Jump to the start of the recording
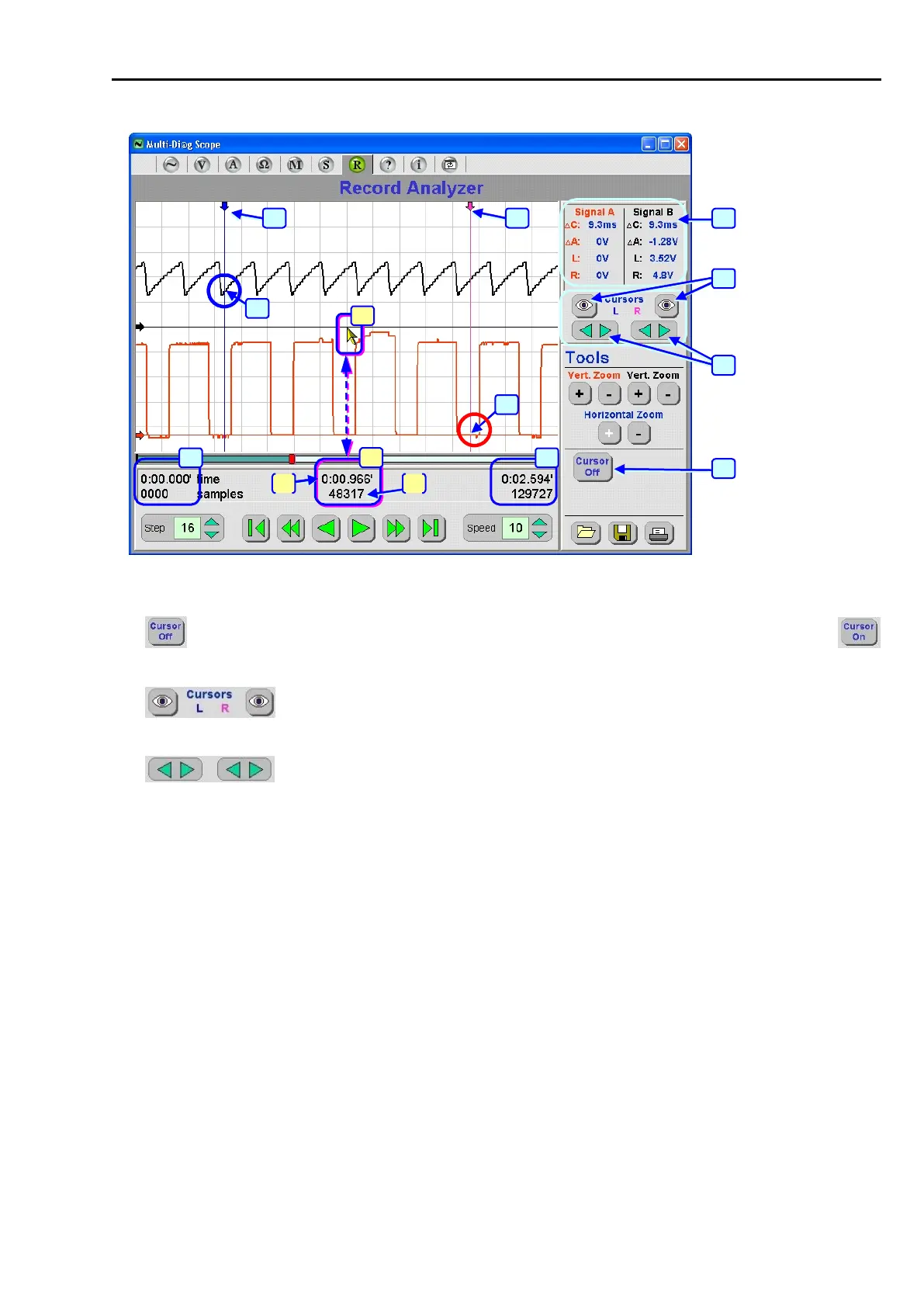The height and width of the screenshot is (1307, 924). [x=256, y=529]
